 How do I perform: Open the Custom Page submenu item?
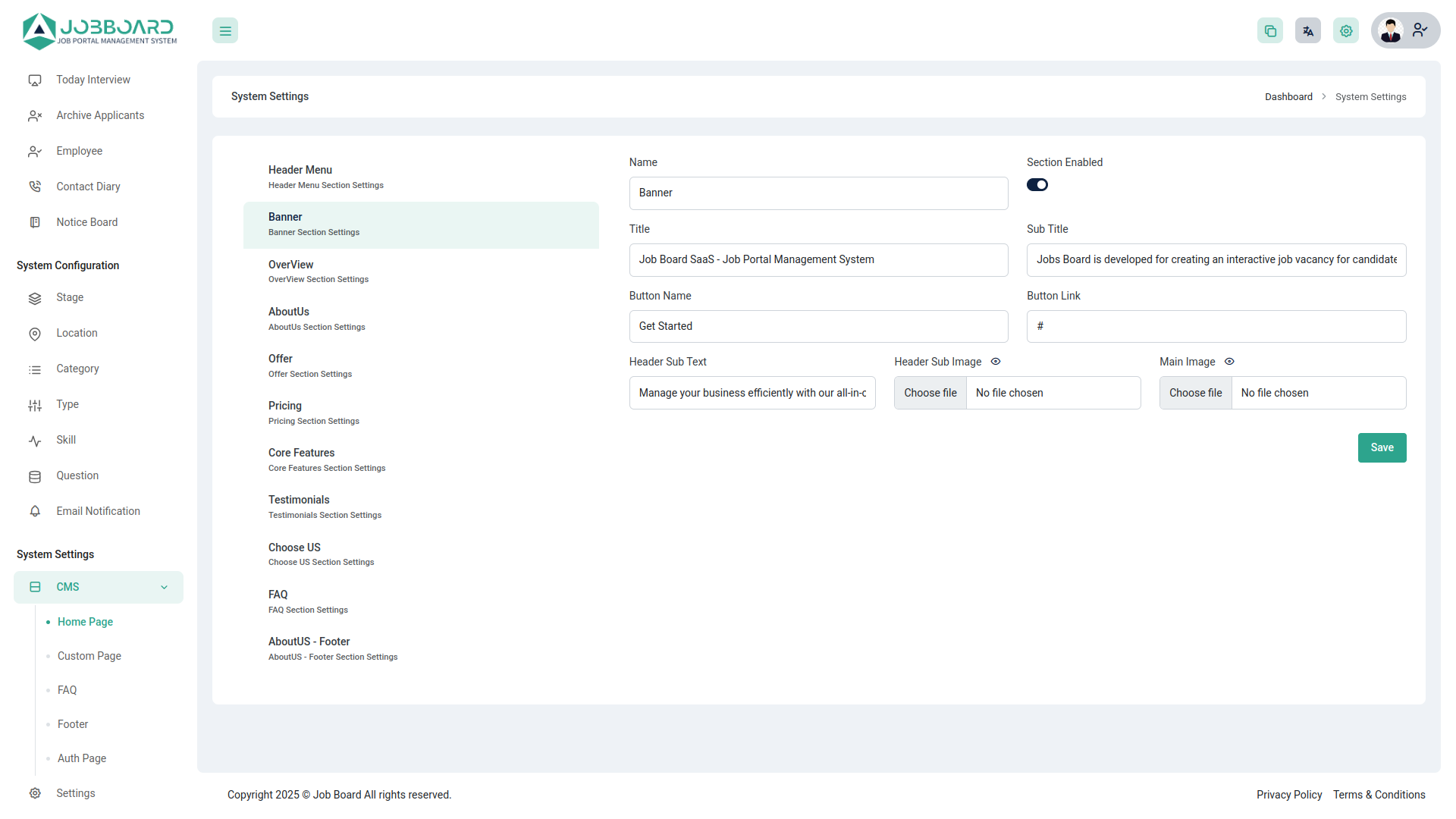coord(89,656)
